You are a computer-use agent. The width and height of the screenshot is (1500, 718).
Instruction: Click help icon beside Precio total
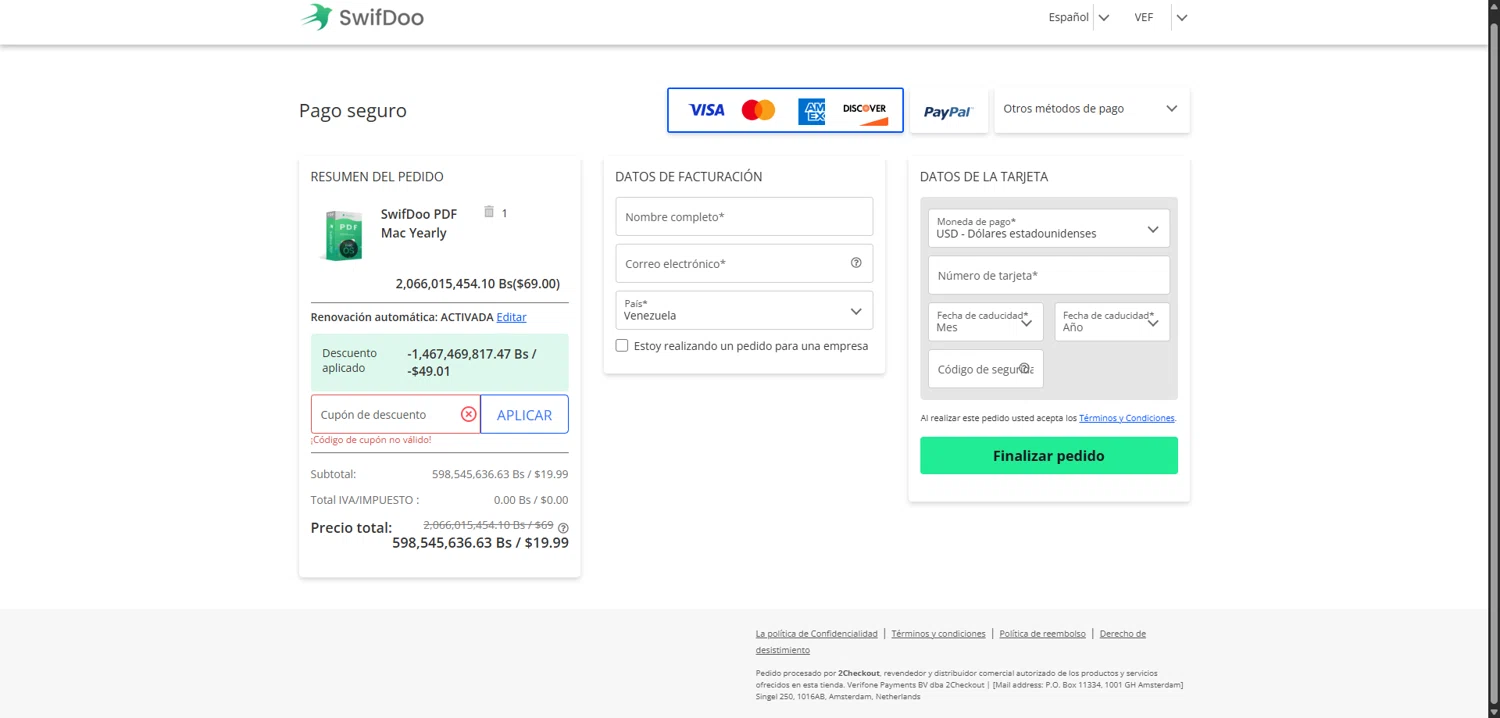pyautogui.click(x=563, y=528)
